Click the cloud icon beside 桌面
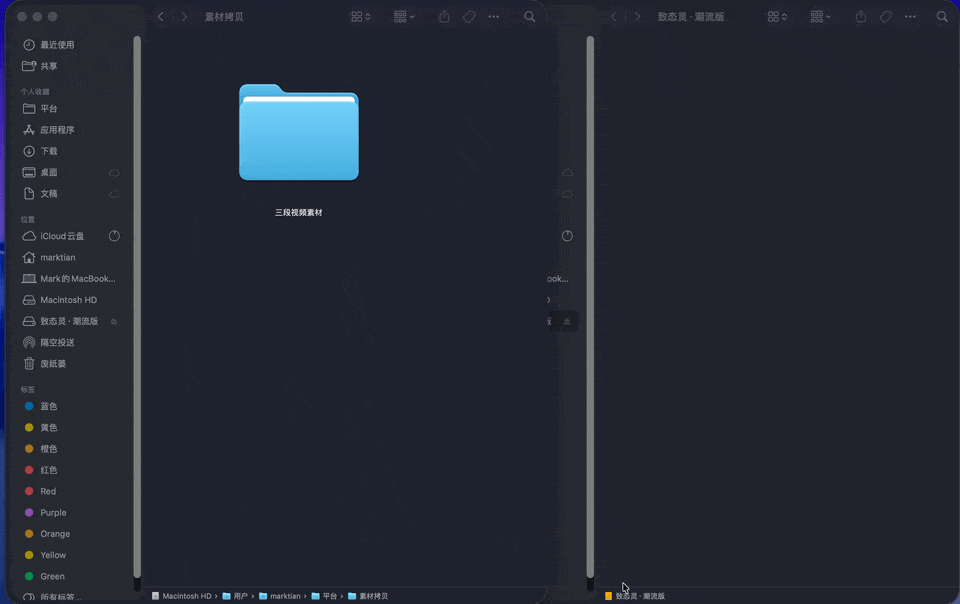 pos(114,173)
